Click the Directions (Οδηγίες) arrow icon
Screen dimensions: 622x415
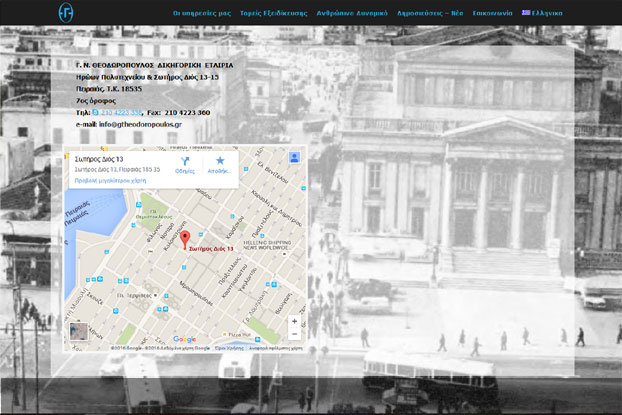[185, 161]
